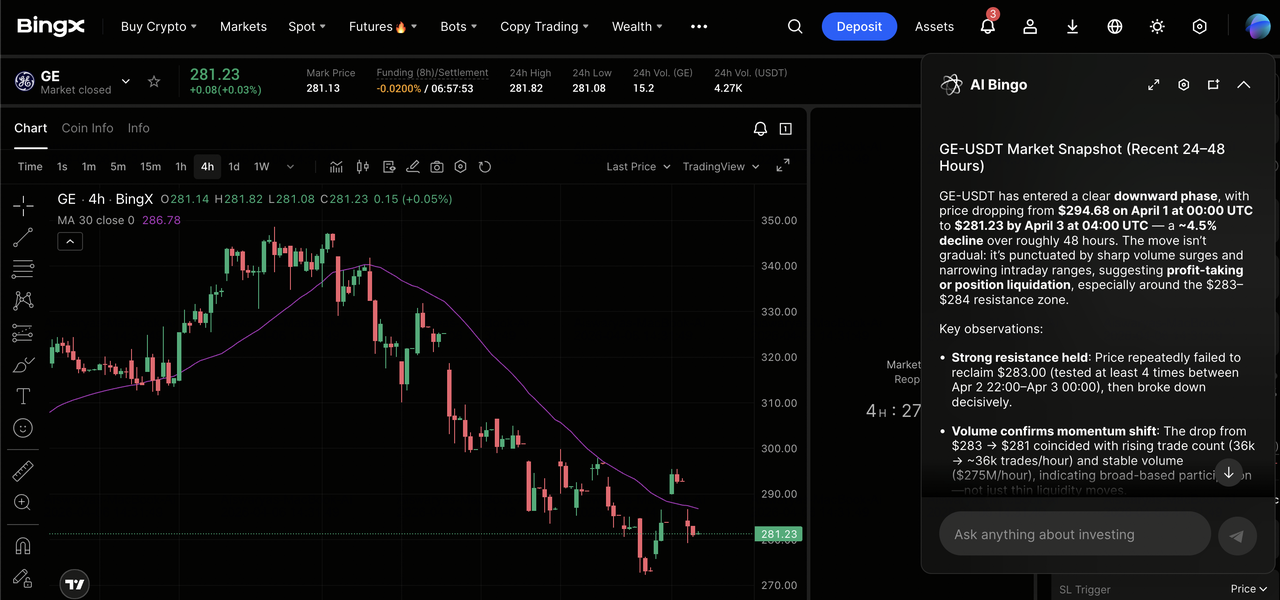Select the trend line drawing tool
This screenshot has width=1280, height=600.
tap(23, 237)
